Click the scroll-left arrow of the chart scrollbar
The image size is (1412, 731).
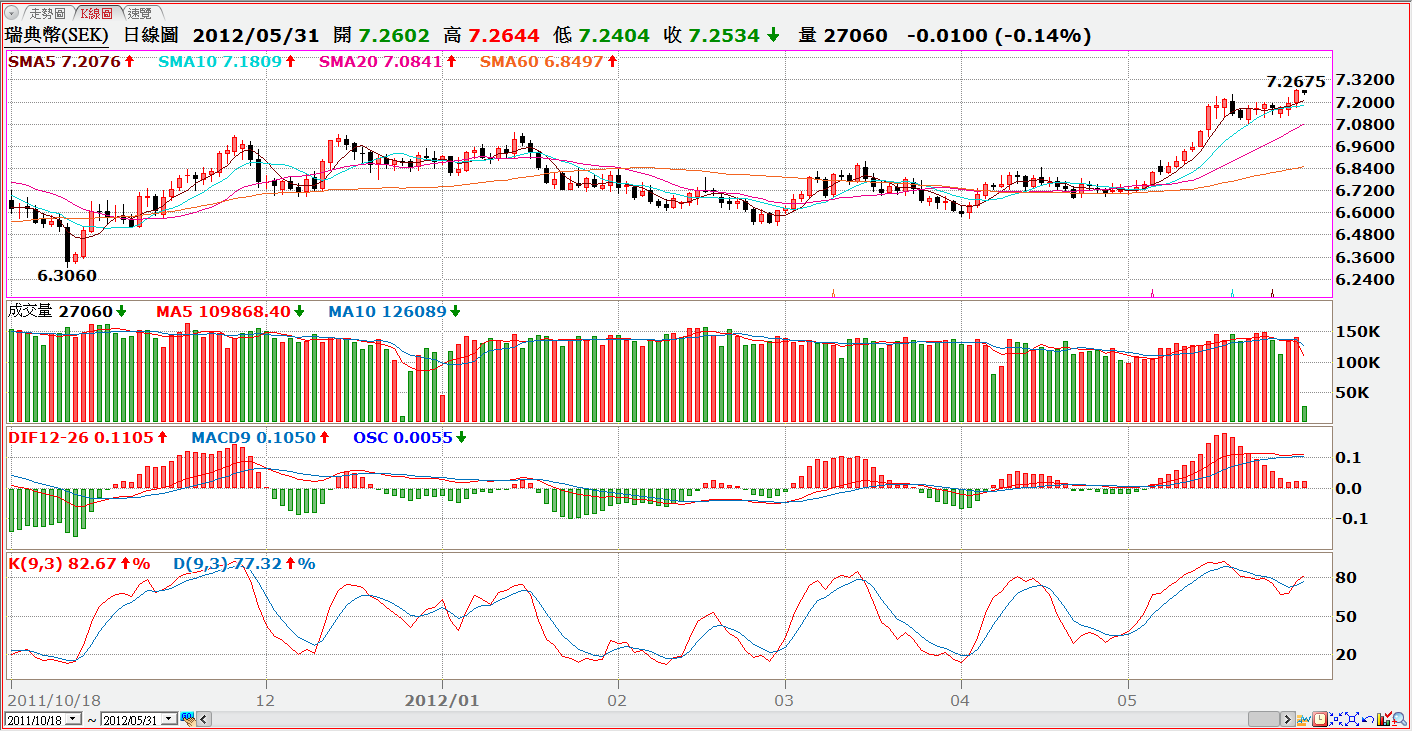pos(204,719)
